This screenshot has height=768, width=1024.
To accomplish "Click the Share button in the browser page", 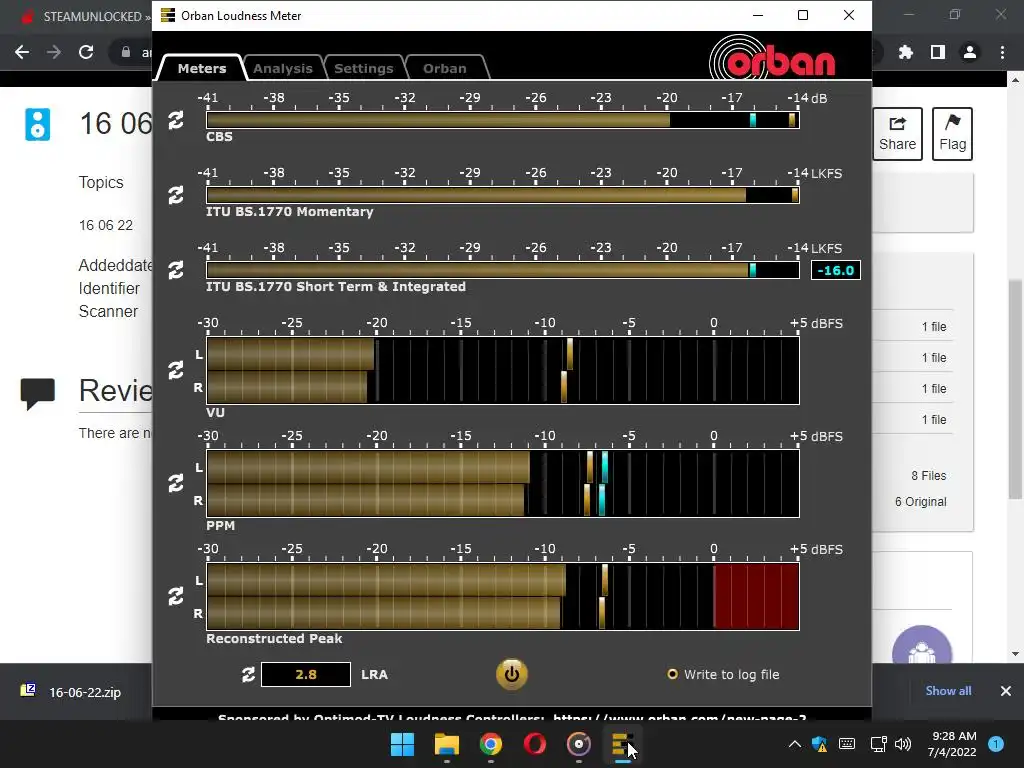I will (x=897, y=134).
